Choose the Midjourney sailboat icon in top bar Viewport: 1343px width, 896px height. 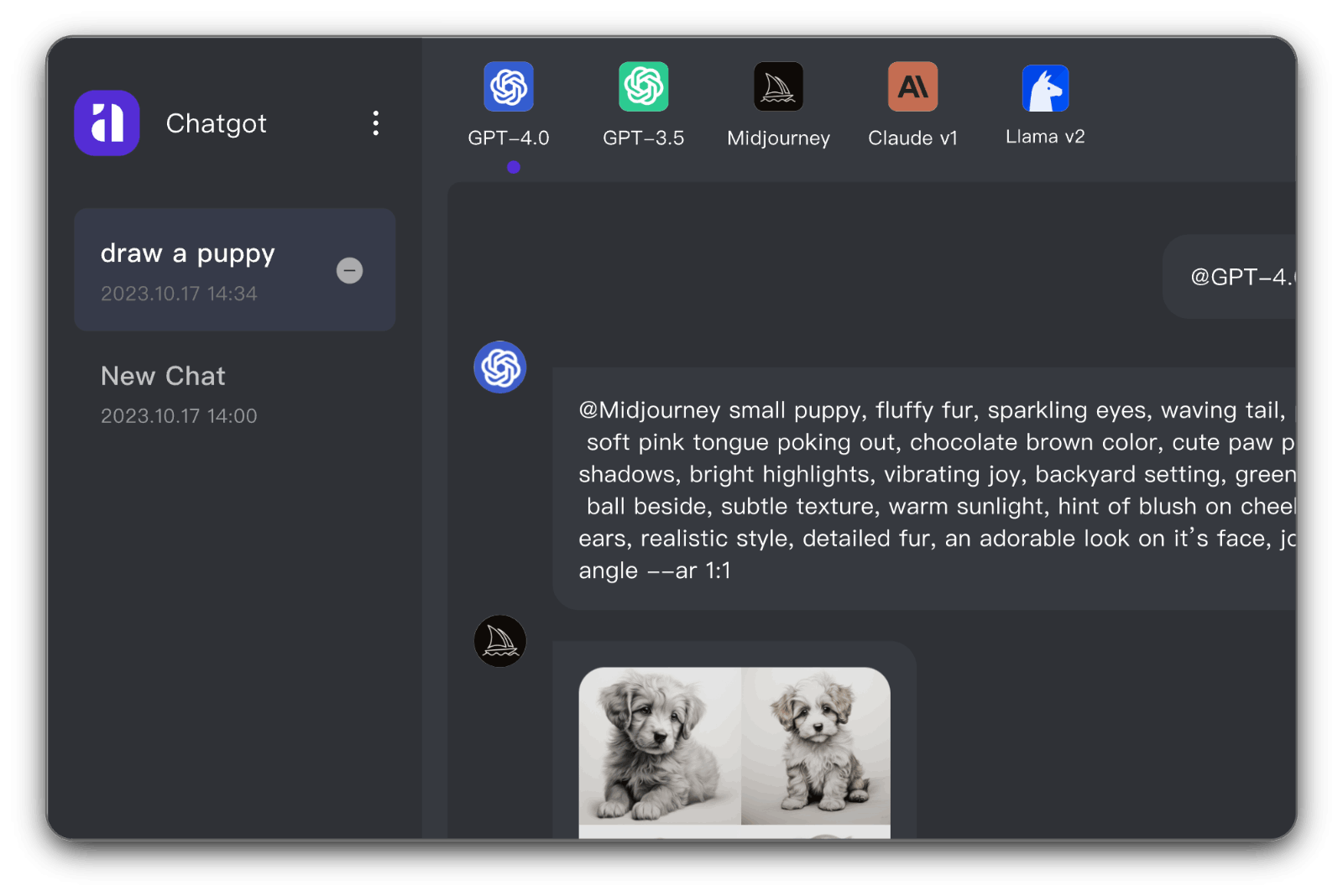(x=778, y=86)
